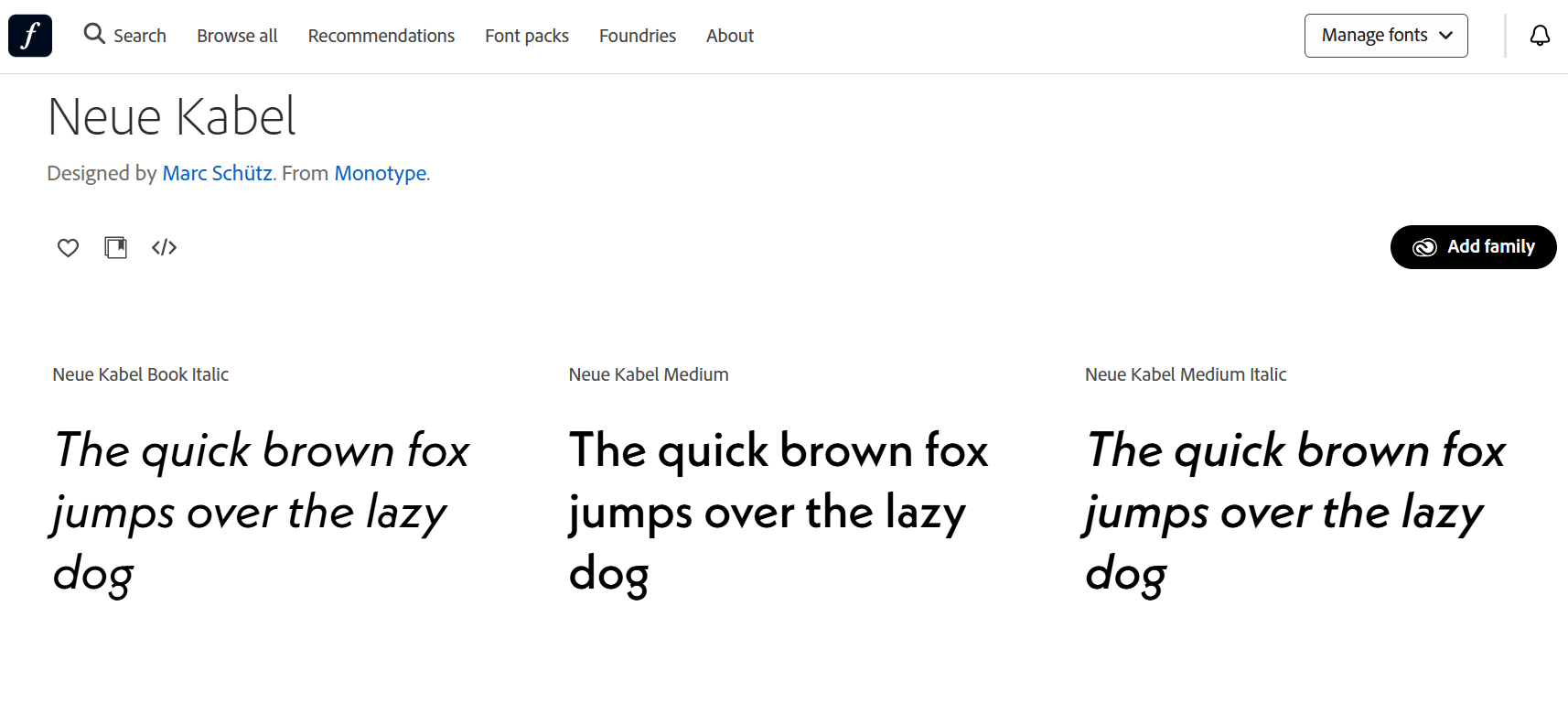Image resolution: width=1568 pixels, height=714 pixels.
Task: Click the Marc Schütz designer link
Action: 217,173
